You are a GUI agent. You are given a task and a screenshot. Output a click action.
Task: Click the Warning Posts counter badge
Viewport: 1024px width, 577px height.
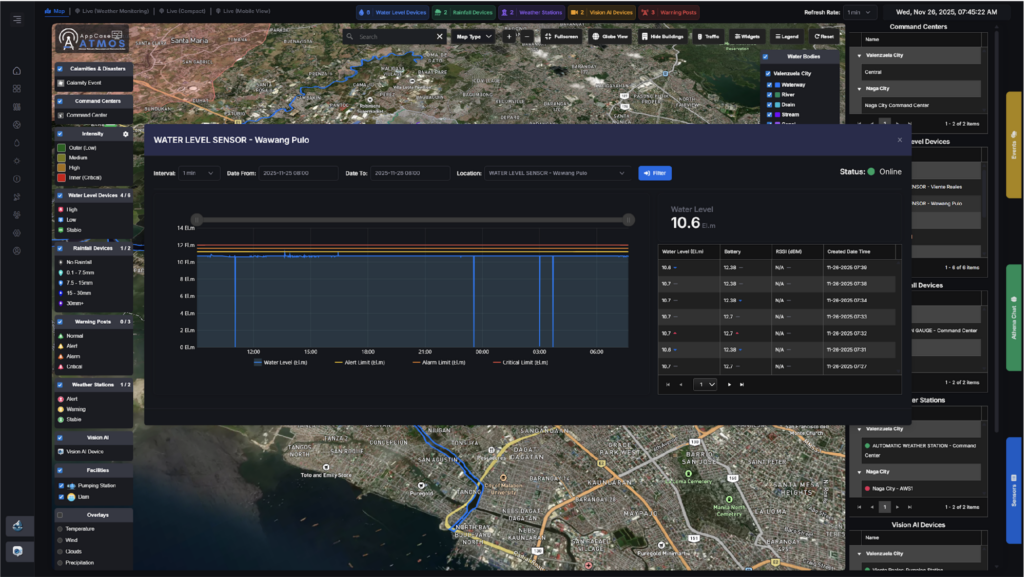coord(669,12)
